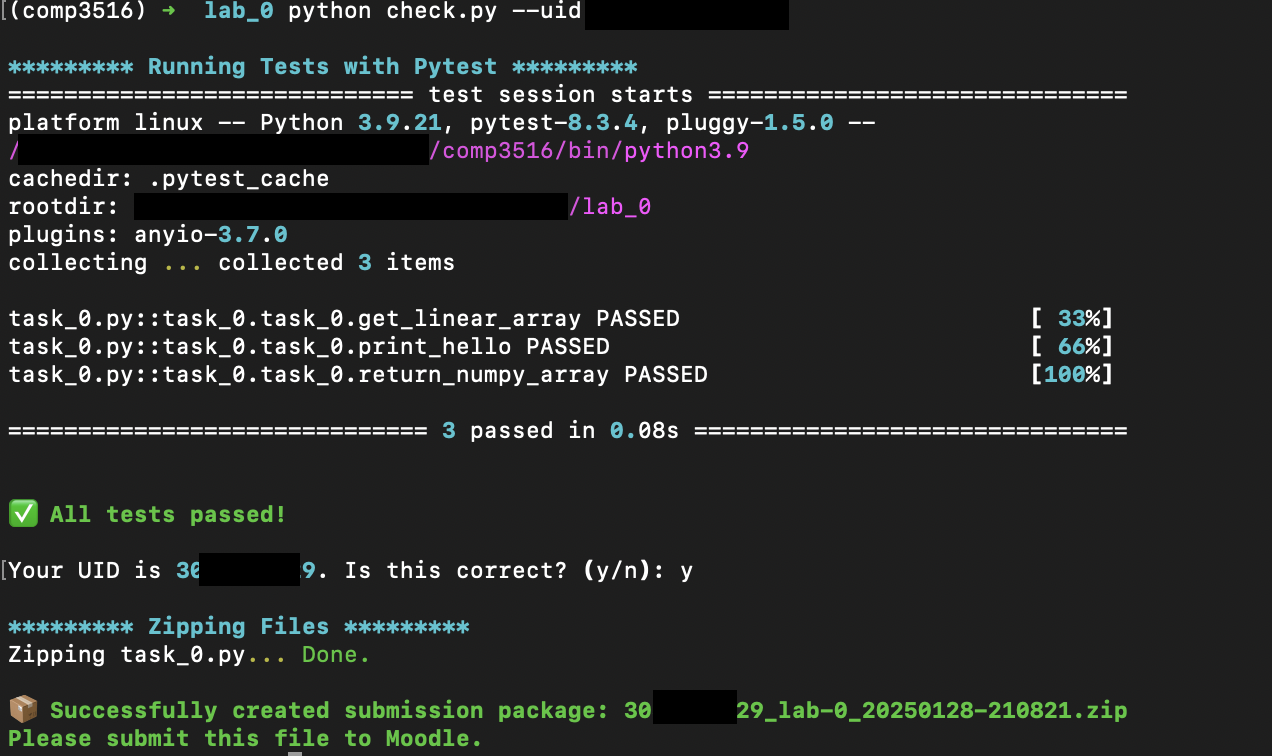The width and height of the screenshot is (1272, 756).
Task: Click the 66% progress indicator
Action: pos(1072,347)
